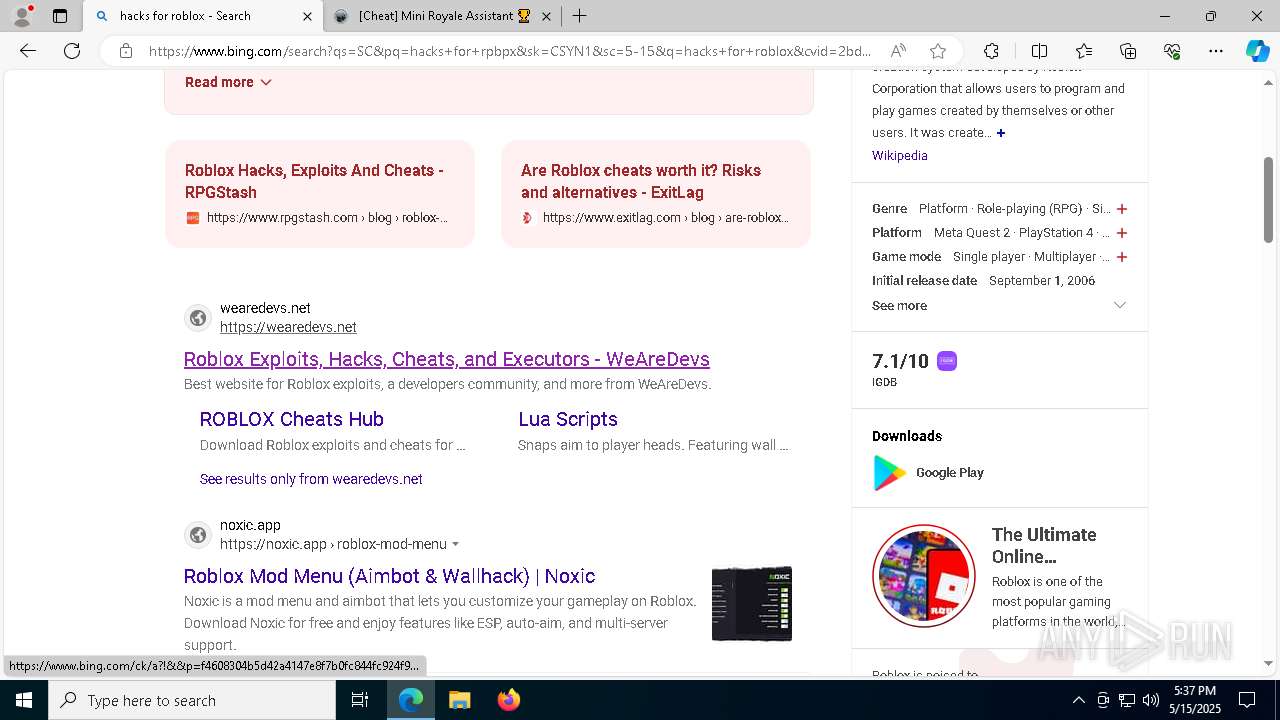
Task: Open the Google Play download link
Action: (x=950, y=473)
